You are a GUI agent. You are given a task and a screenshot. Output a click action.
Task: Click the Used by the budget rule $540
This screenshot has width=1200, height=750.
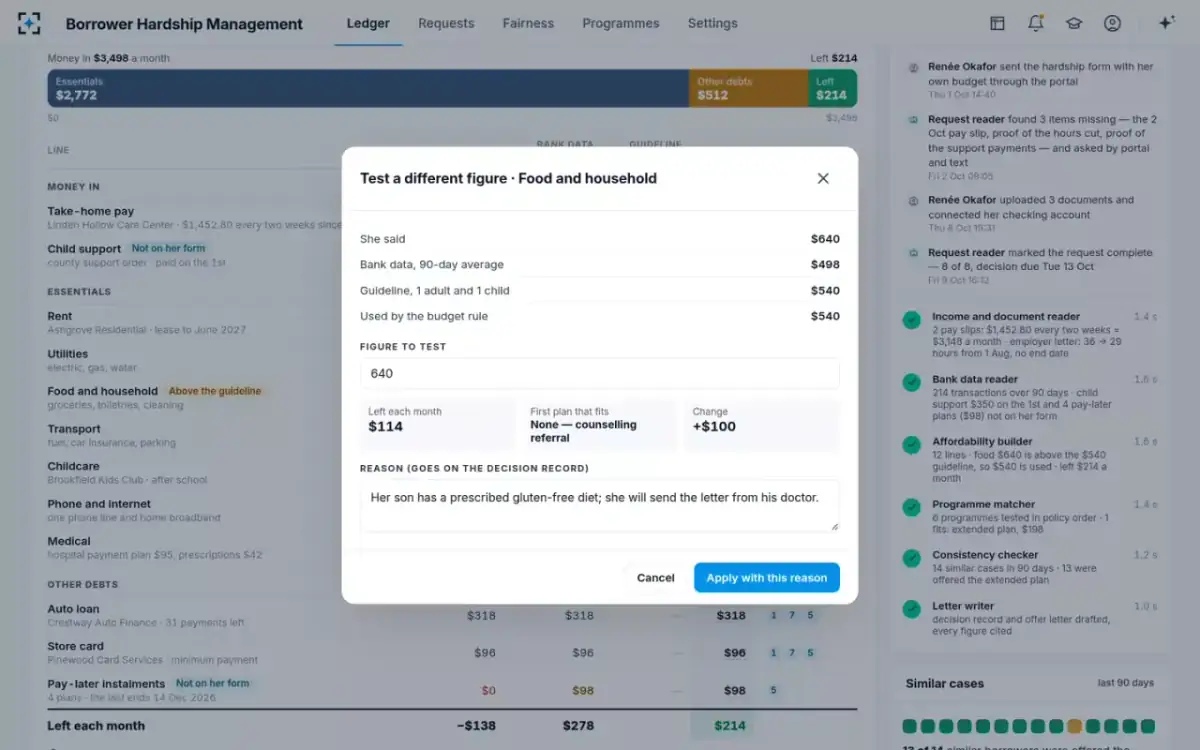(825, 316)
